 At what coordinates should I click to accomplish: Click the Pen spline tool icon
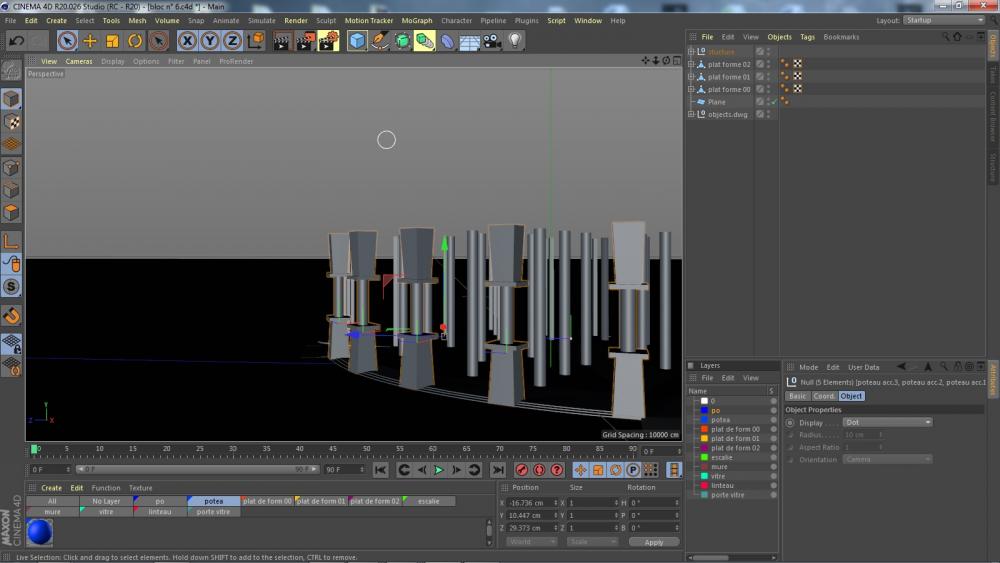click(x=380, y=41)
